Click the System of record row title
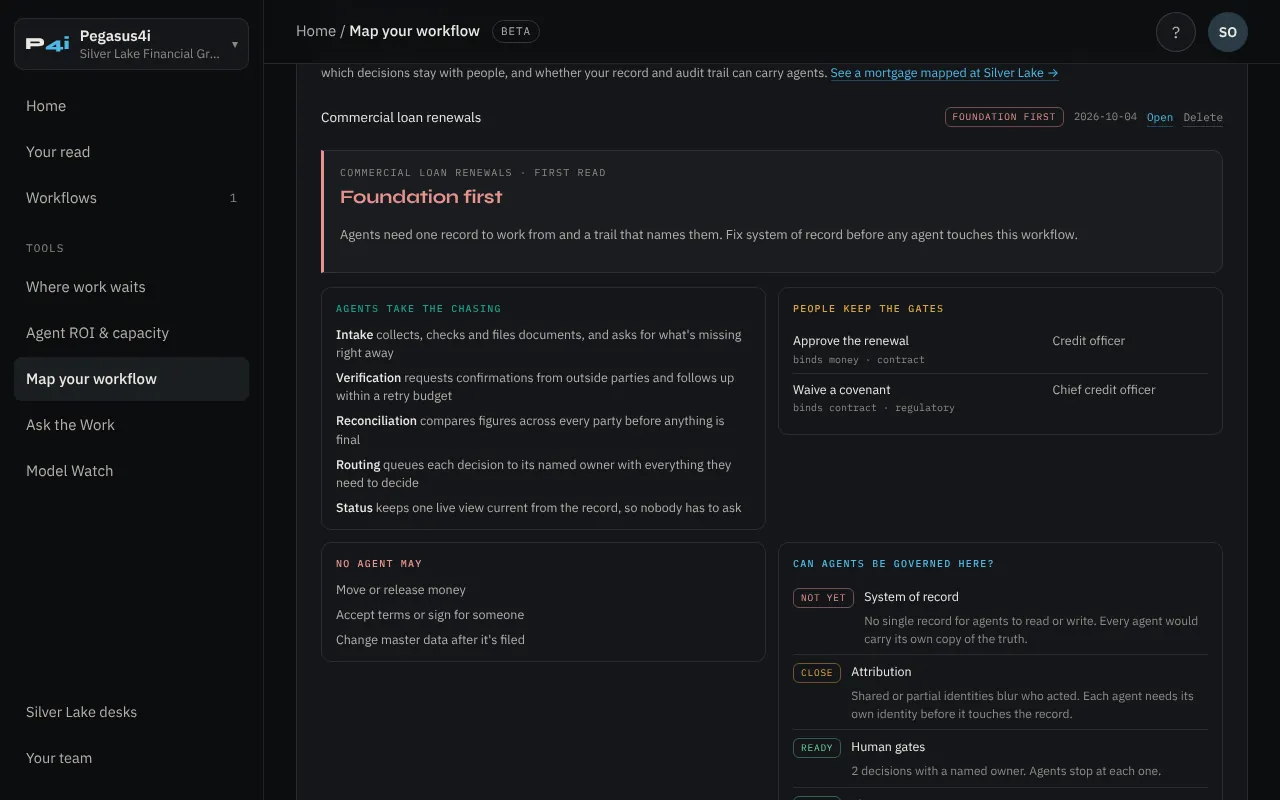Viewport: 1280px width, 800px height. point(911,597)
